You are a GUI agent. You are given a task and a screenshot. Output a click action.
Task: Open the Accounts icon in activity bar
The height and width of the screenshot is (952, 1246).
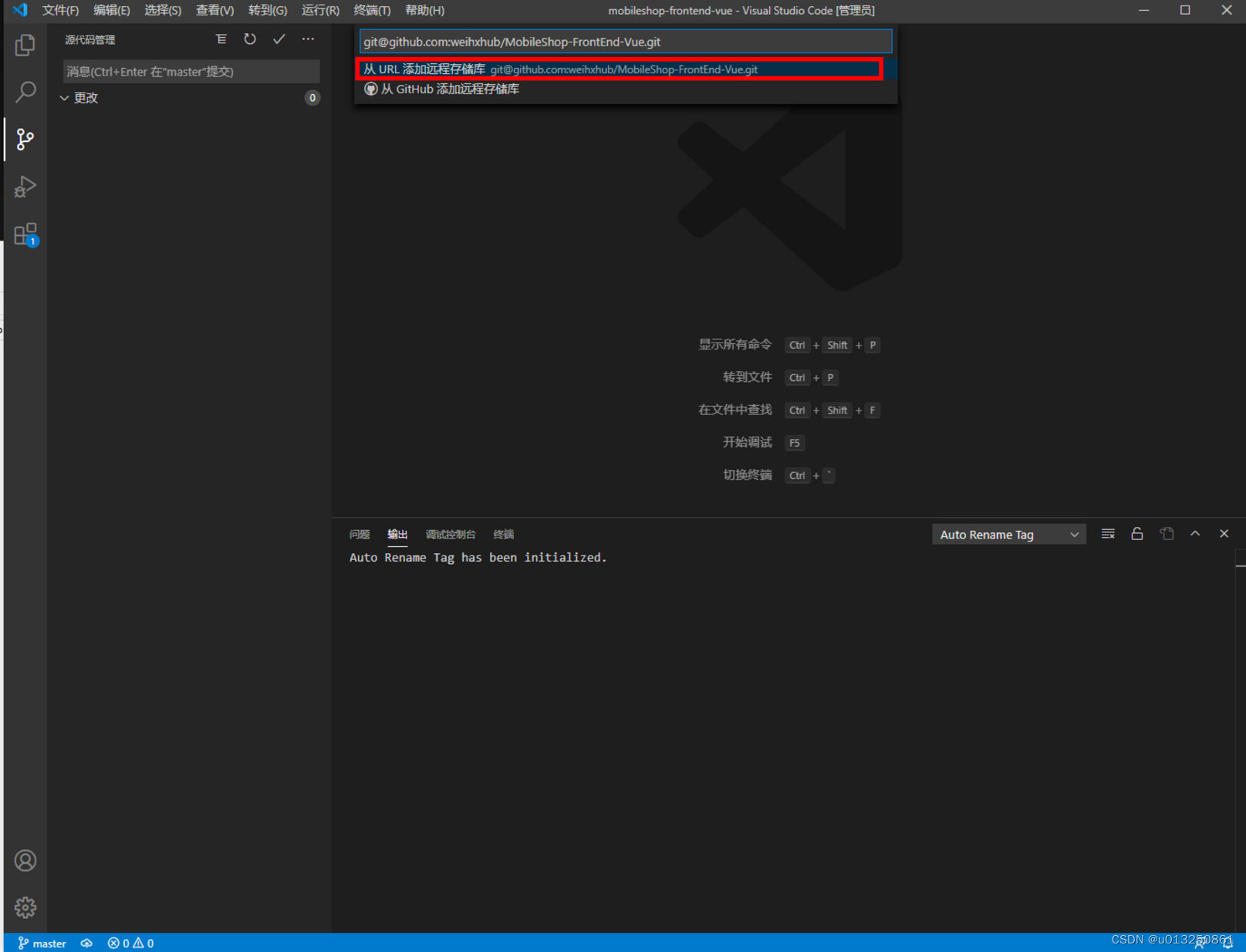[x=25, y=860]
